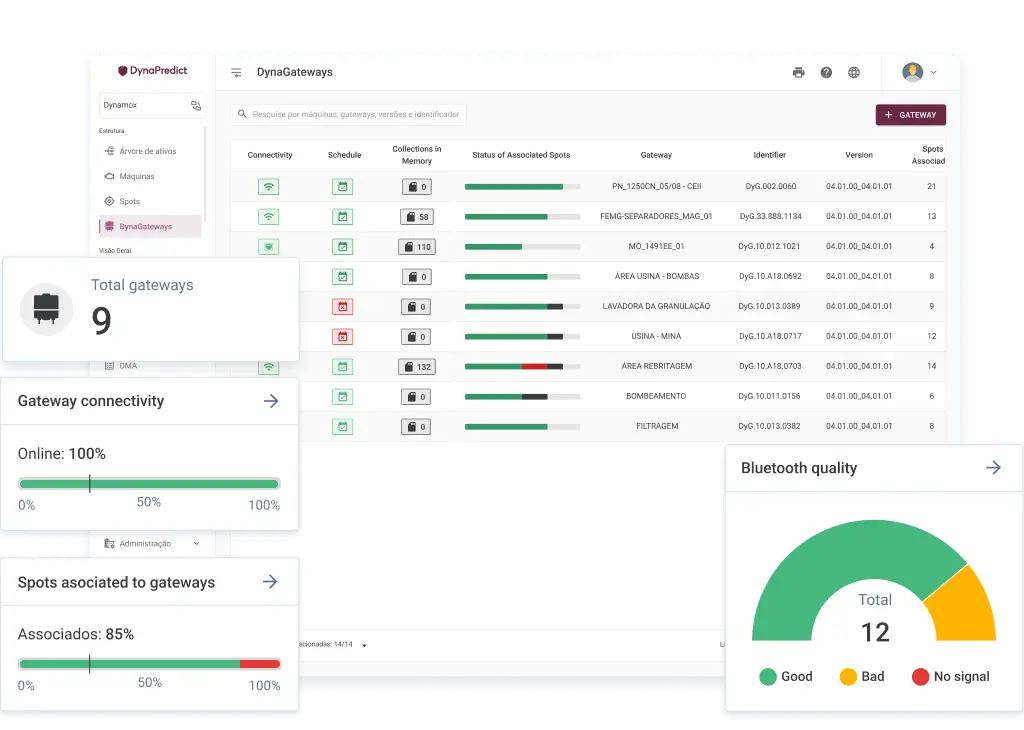Click identifier DyG.33.888.1134

coord(771,217)
